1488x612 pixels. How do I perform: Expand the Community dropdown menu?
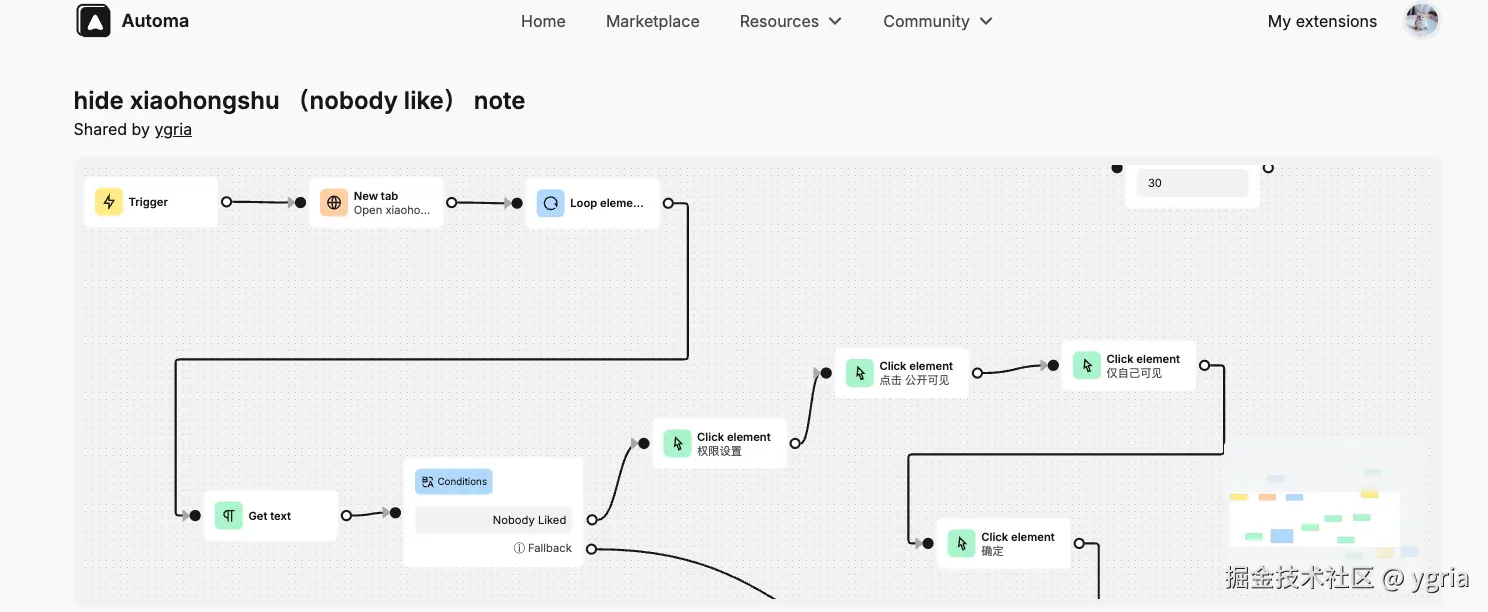[937, 21]
